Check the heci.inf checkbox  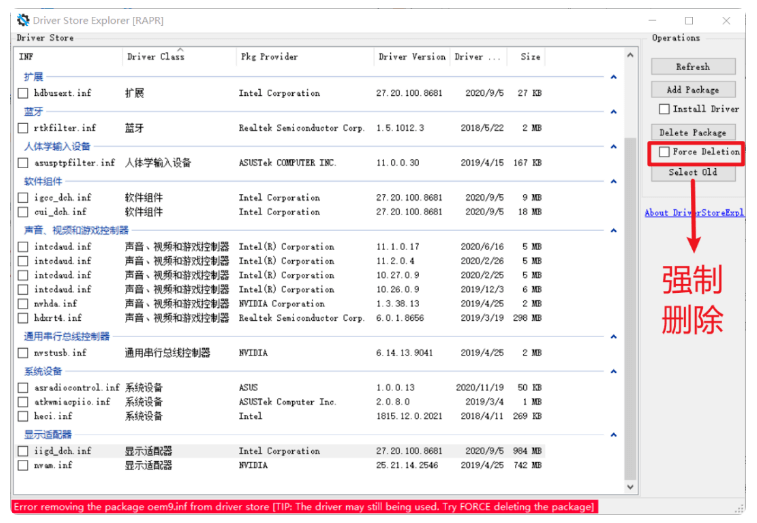pyautogui.click(x=23, y=416)
